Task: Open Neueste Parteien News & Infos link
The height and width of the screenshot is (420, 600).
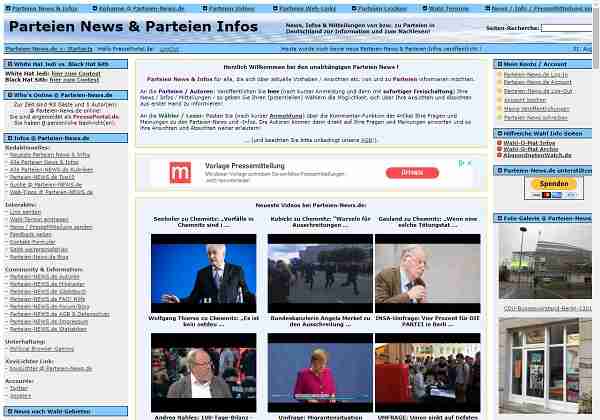Action: tap(50, 155)
